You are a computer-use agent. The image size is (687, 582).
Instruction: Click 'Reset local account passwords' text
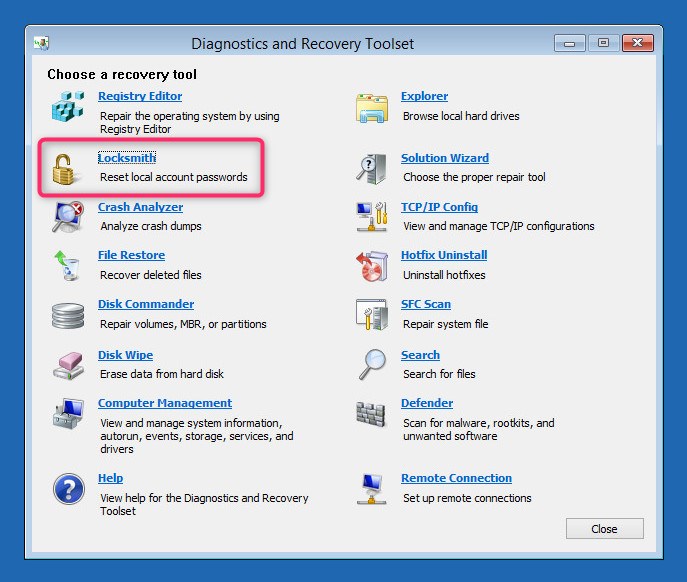[174, 177]
